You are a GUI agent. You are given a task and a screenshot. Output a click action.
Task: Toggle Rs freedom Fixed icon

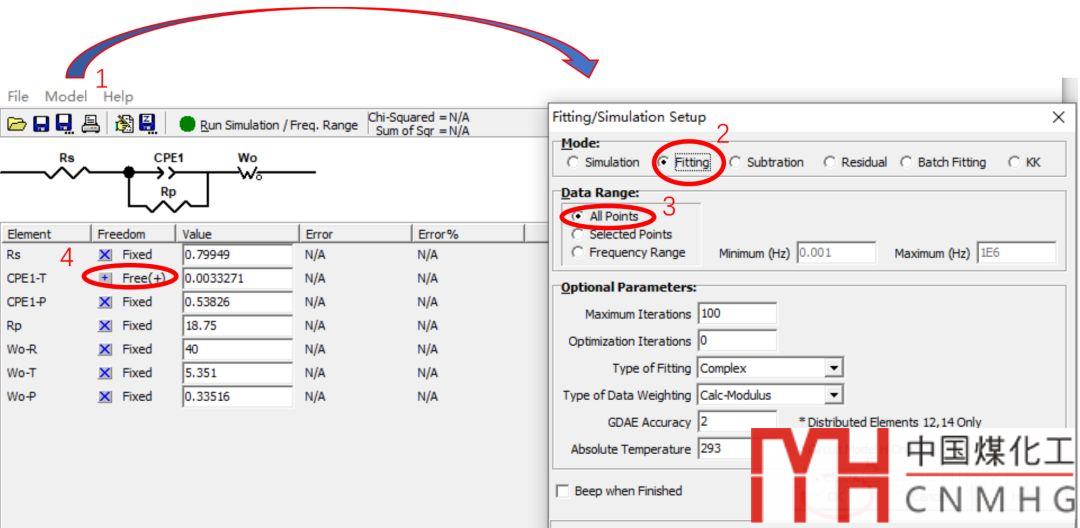click(105, 255)
